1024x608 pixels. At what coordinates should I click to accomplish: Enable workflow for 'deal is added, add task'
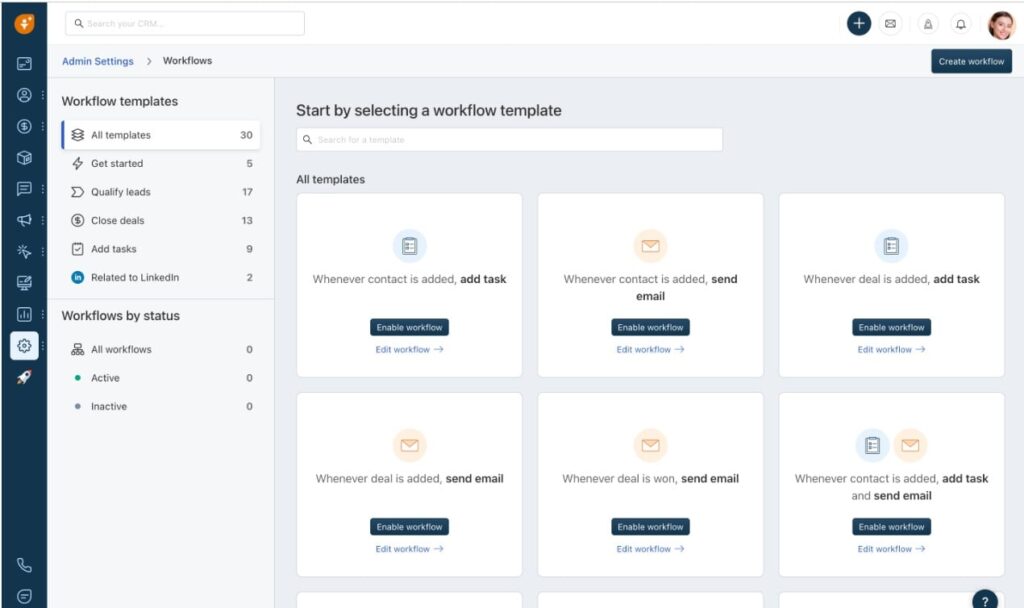click(x=891, y=327)
